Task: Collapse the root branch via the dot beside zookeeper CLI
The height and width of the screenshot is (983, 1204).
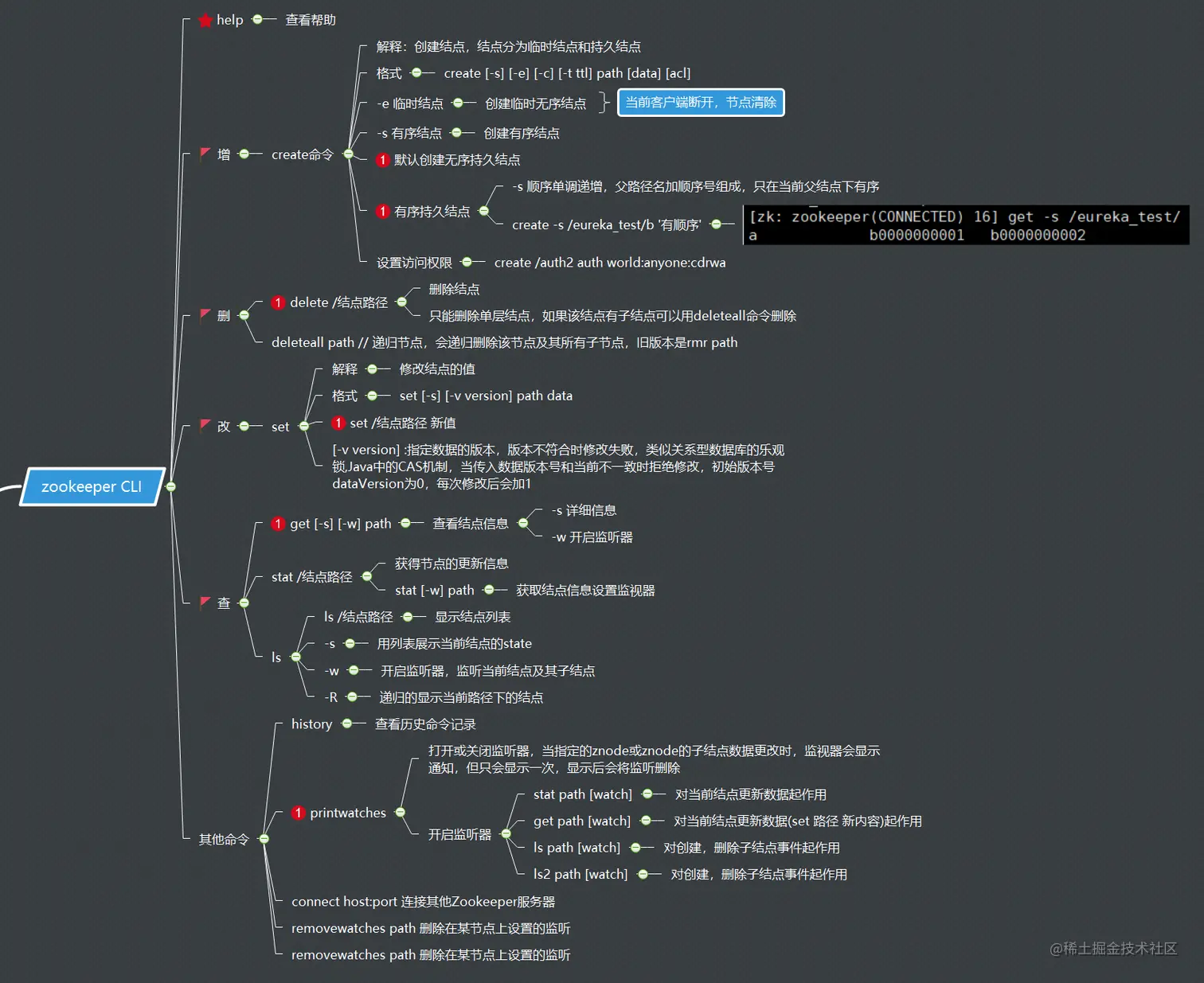Action: click(x=171, y=486)
